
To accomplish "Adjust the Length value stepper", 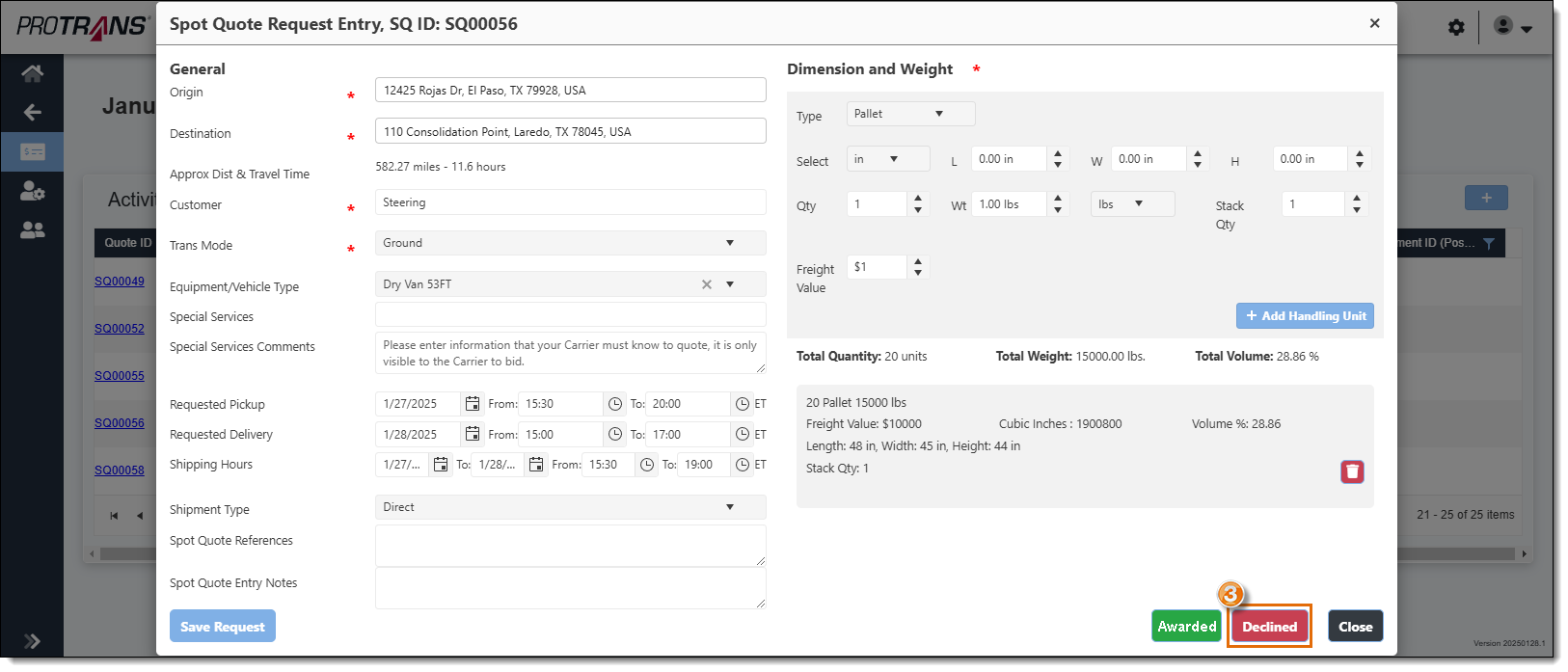I will pos(1058,159).
